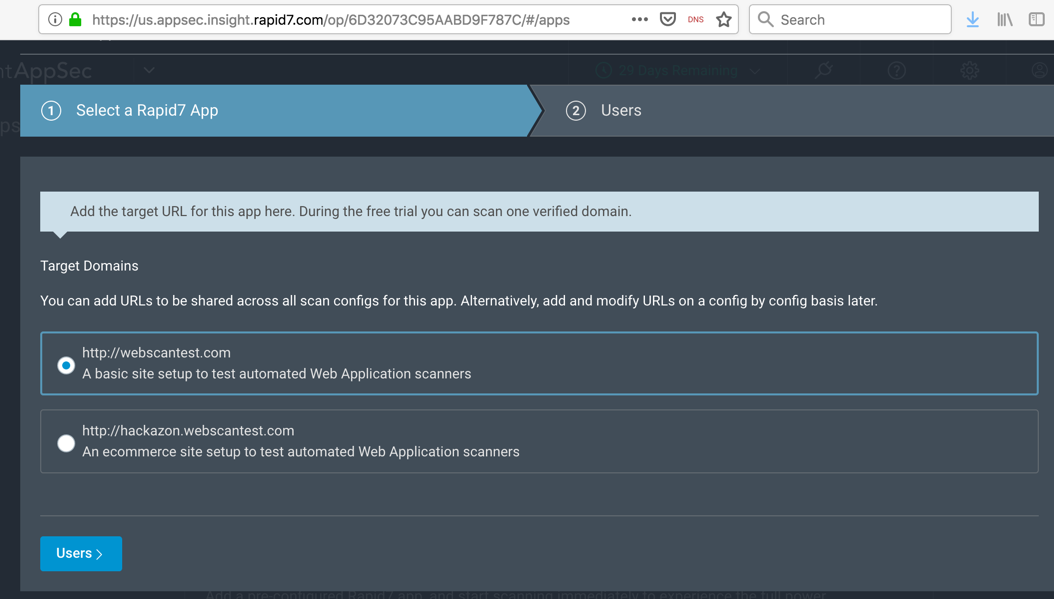Expand the InsightAppSec product dropdown chevron

tap(149, 71)
